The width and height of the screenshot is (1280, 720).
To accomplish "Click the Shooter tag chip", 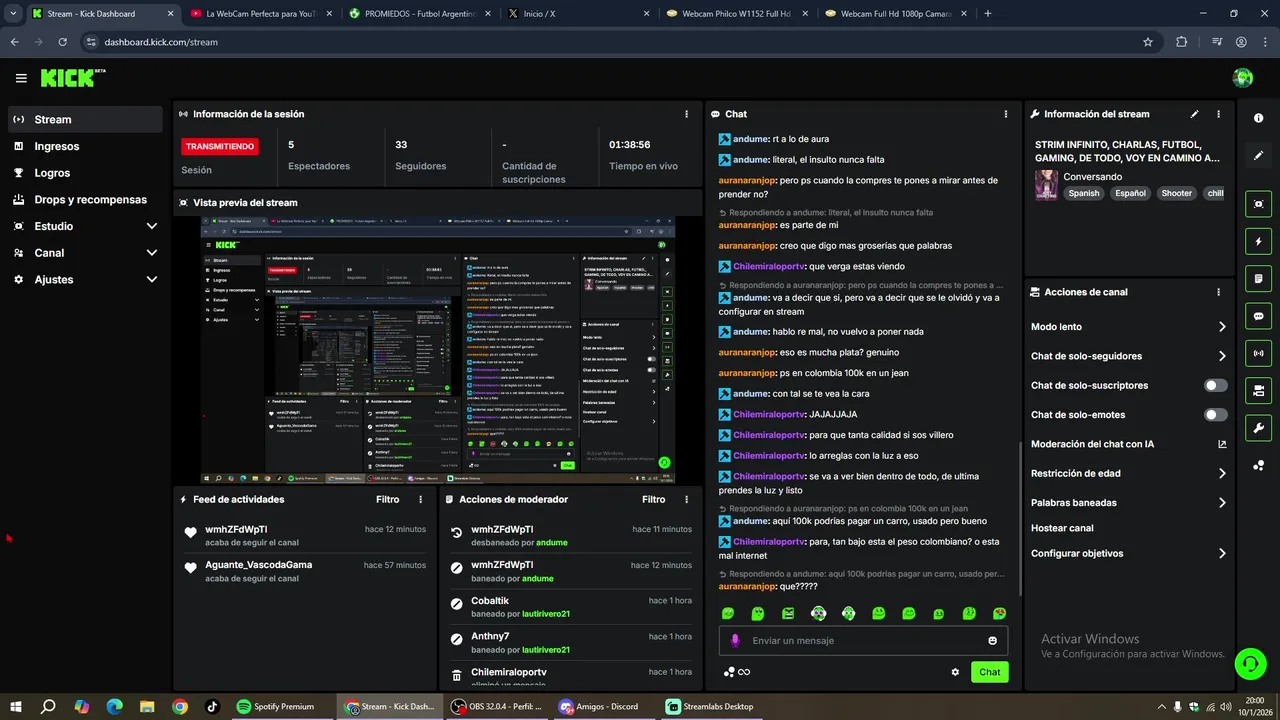I will pyautogui.click(x=1176, y=193).
